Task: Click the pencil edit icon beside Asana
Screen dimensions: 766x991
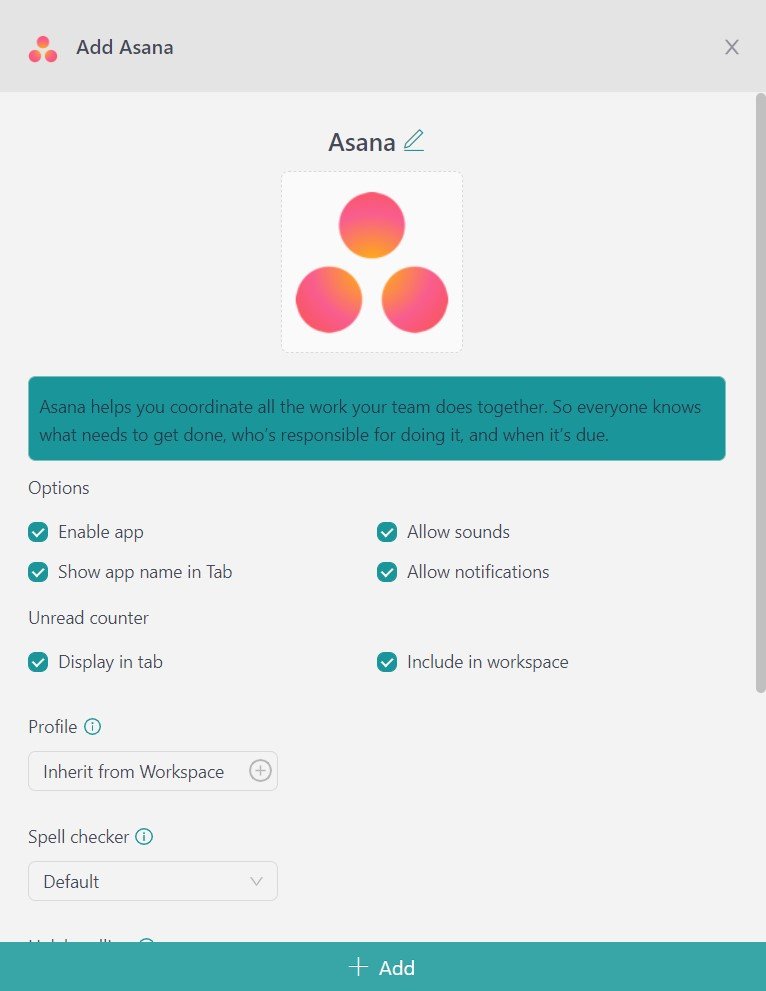Action: (413, 141)
